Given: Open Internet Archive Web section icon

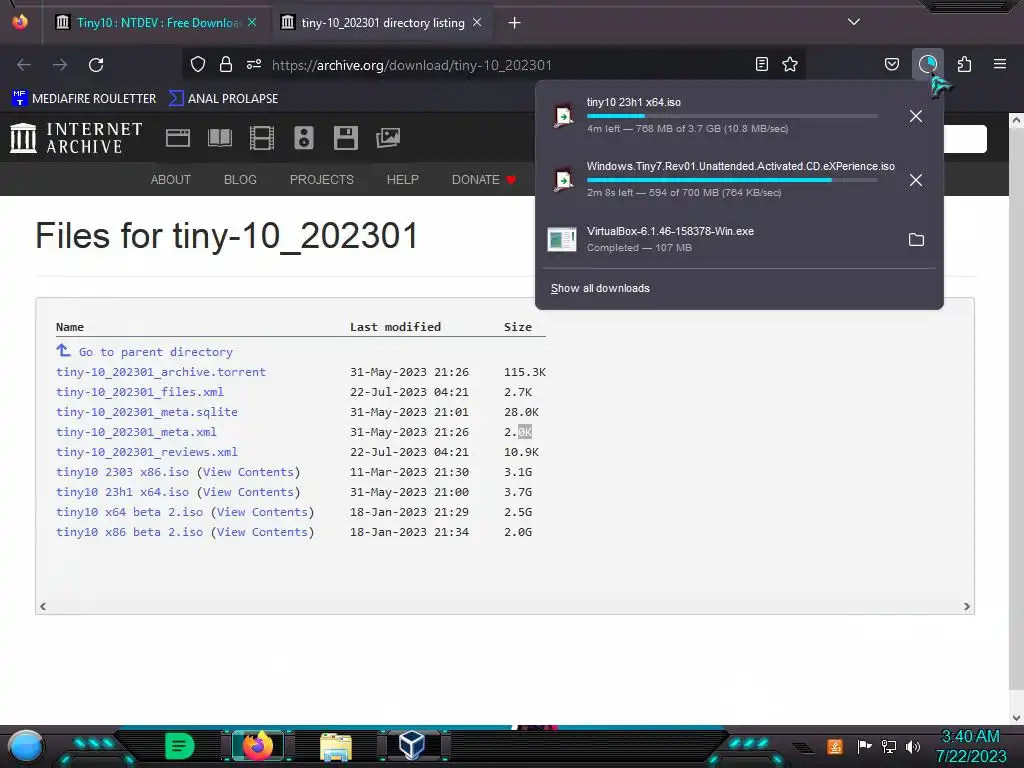Looking at the screenshot, I should tap(178, 138).
